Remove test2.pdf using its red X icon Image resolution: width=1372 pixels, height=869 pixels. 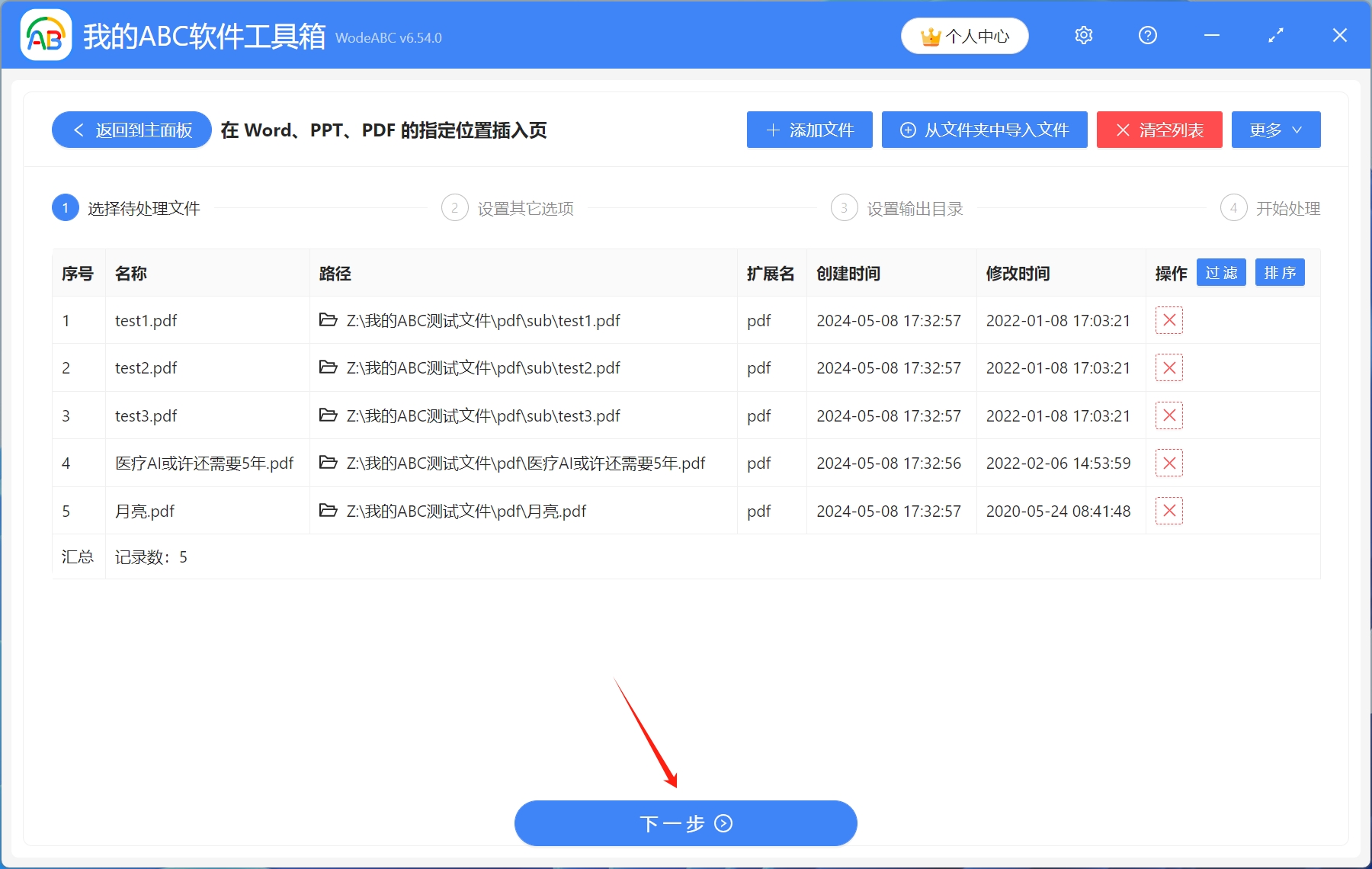1168,367
